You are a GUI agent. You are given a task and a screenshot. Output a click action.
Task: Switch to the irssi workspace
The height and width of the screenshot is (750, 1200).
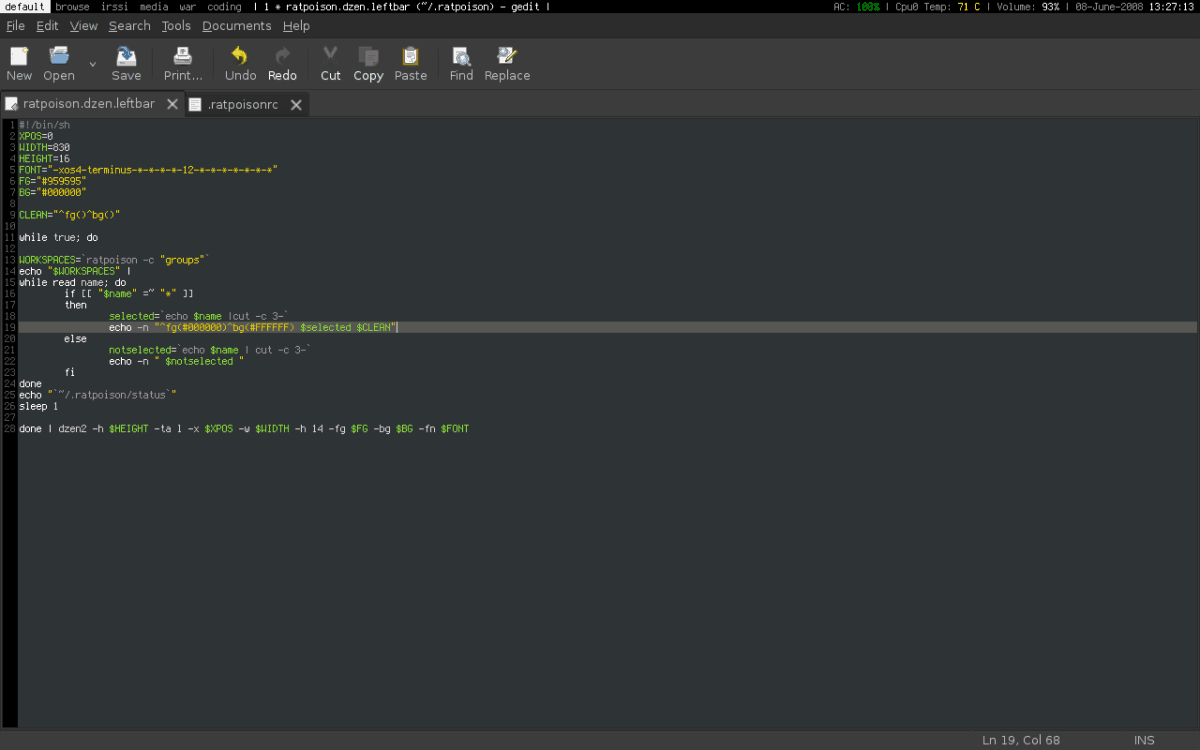tap(116, 7)
